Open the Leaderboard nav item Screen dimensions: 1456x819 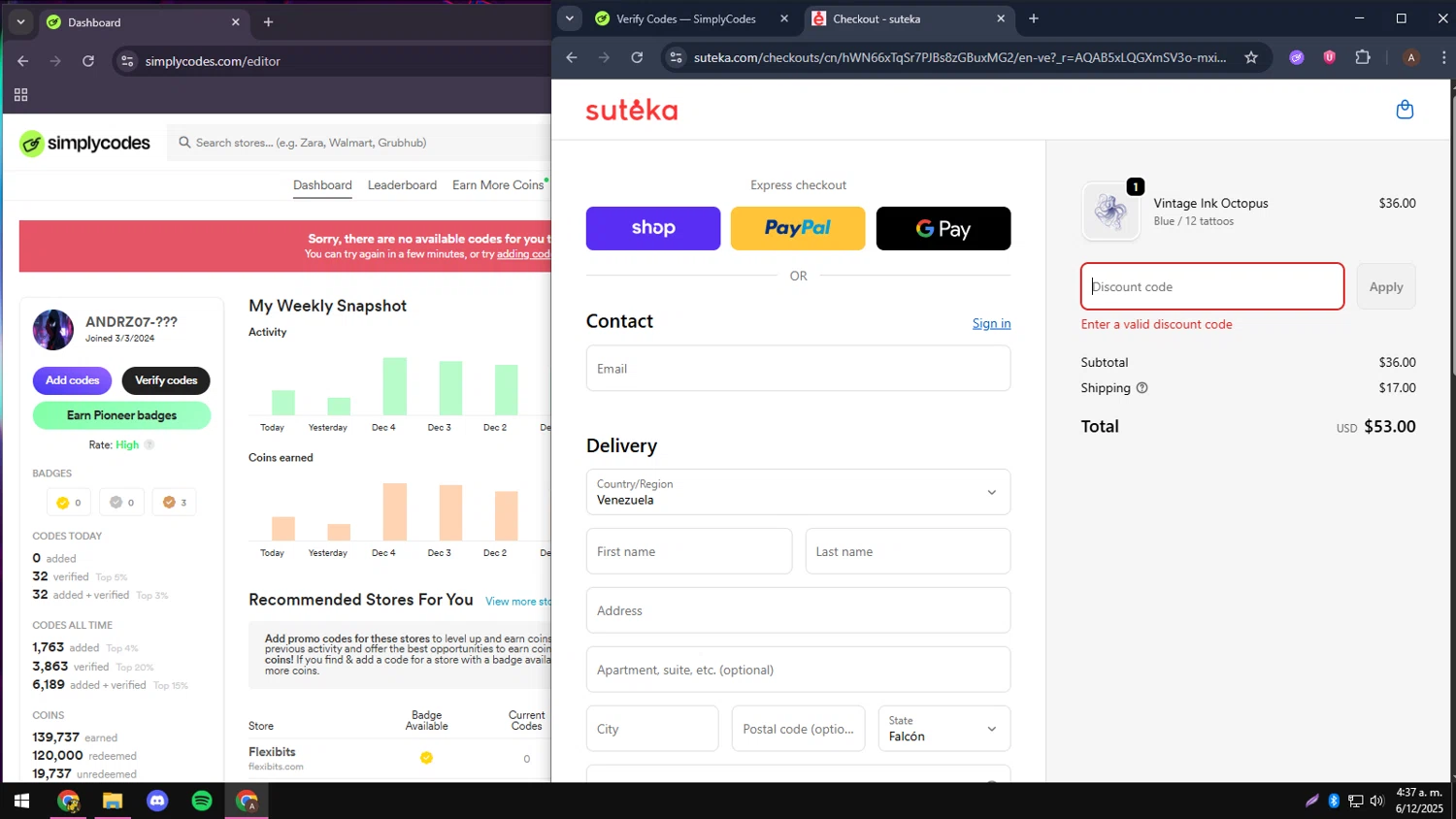pos(402,185)
